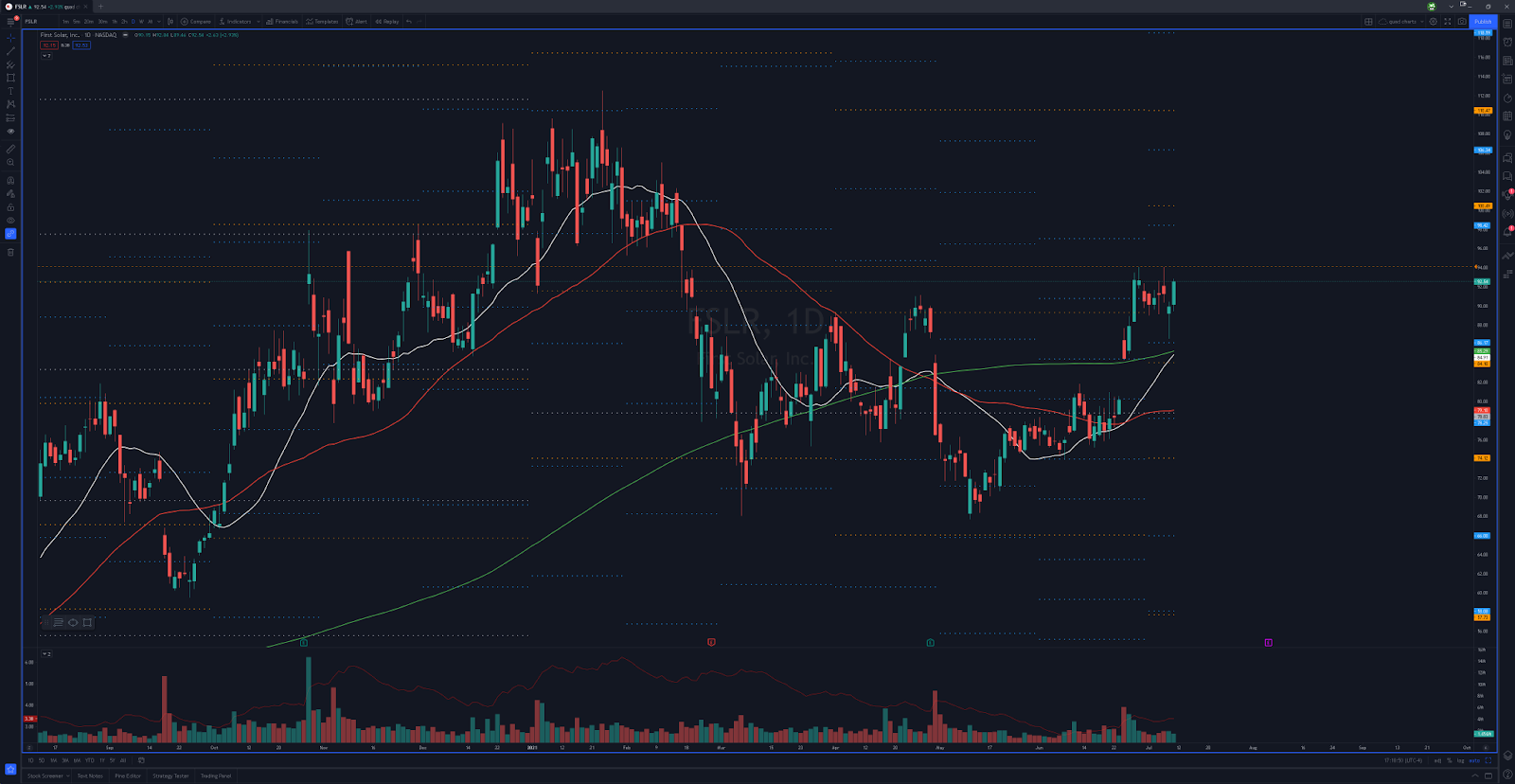Click the trash icon to remove drawings

pos(10,252)
